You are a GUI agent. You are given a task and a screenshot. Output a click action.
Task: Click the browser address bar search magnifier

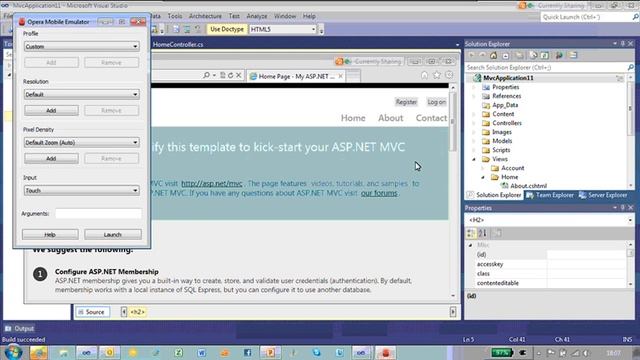coord(207,76)
